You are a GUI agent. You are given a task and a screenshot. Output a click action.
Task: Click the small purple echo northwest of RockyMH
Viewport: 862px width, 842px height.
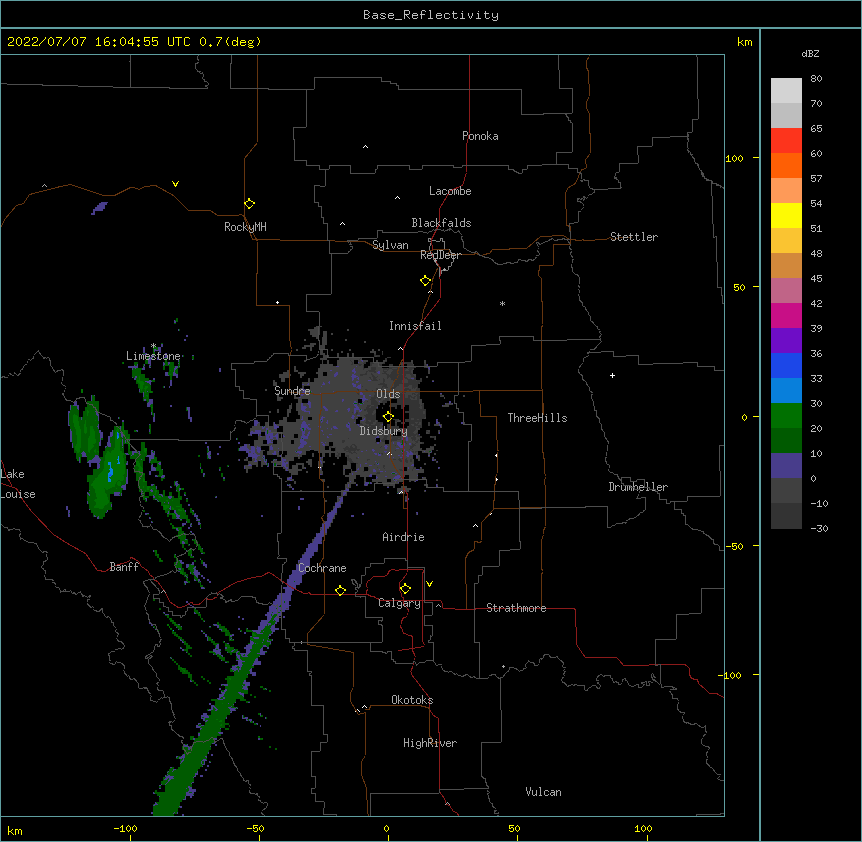pos(100,208)
